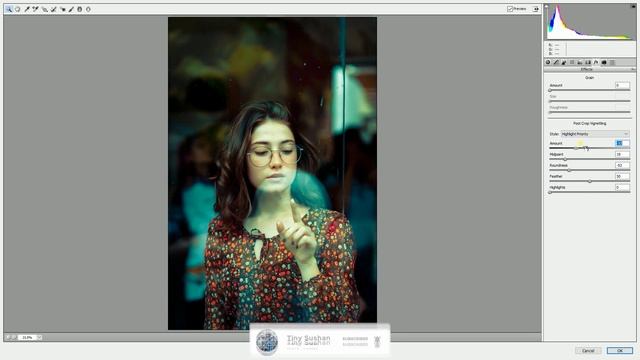The image size is (640, 360).
Task: Click the Feather value field
Action: (622, 176)
